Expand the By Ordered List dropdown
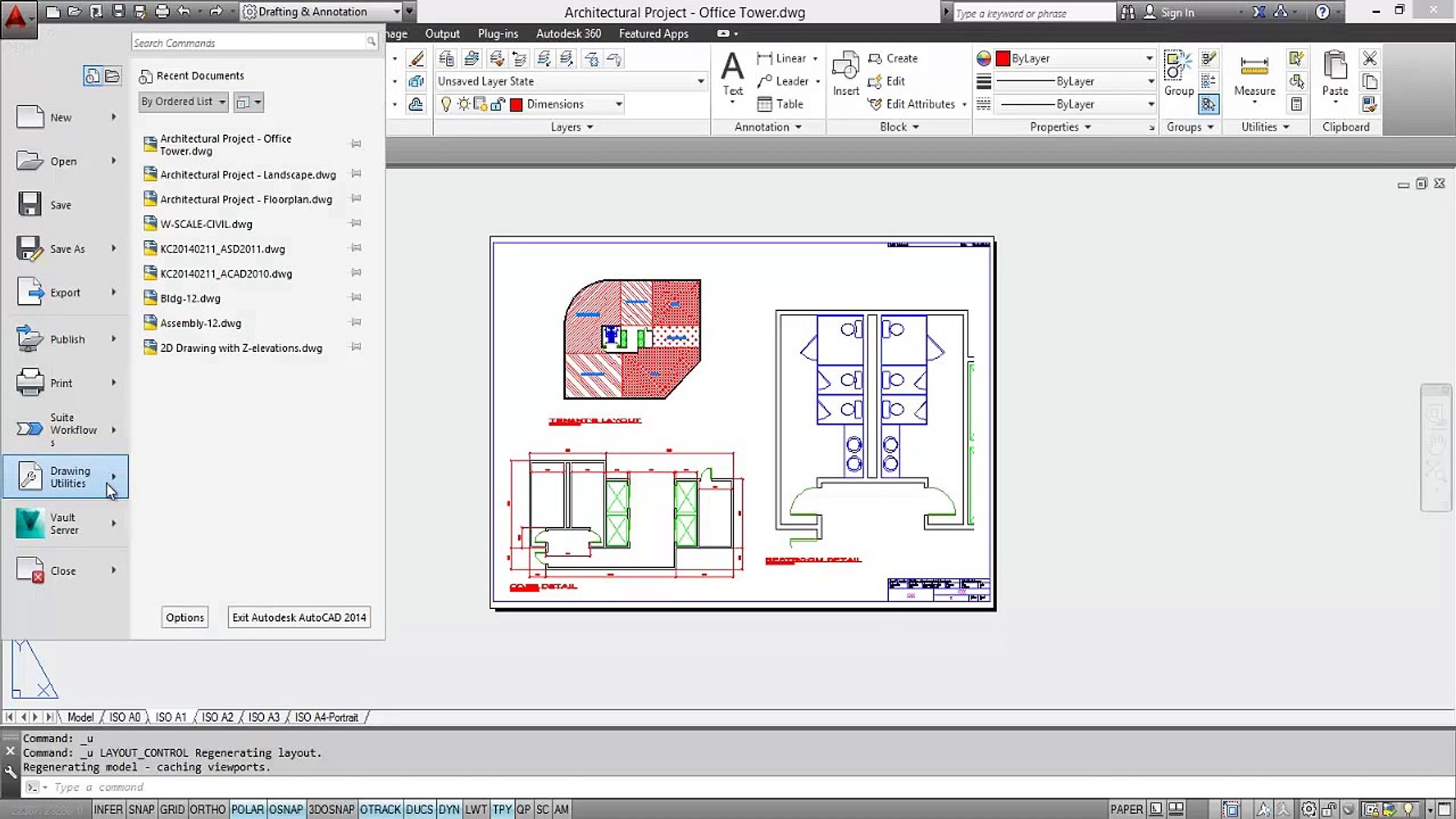 [184, 102]
